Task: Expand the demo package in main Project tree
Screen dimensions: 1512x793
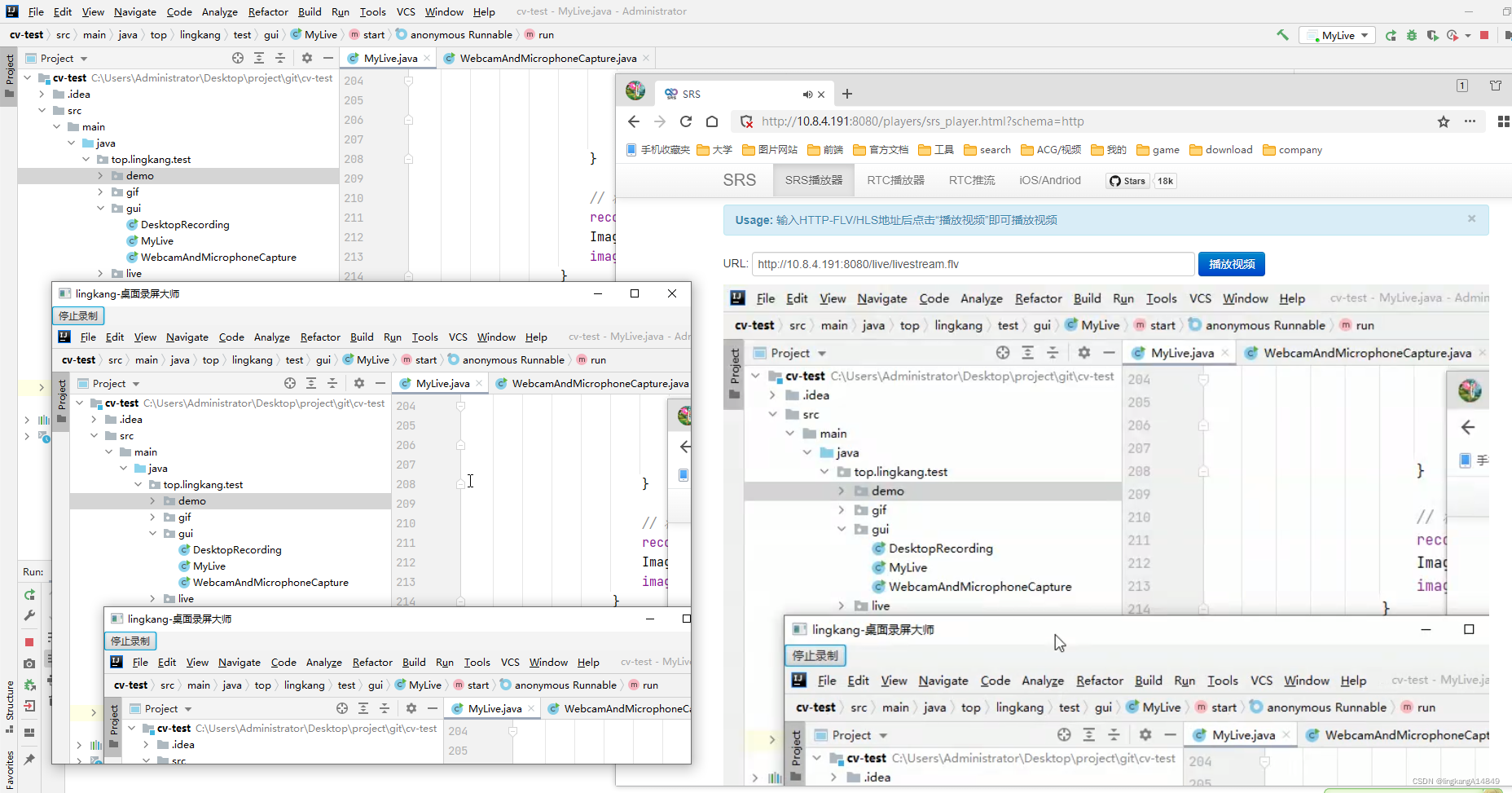Action: pos(101,175)
